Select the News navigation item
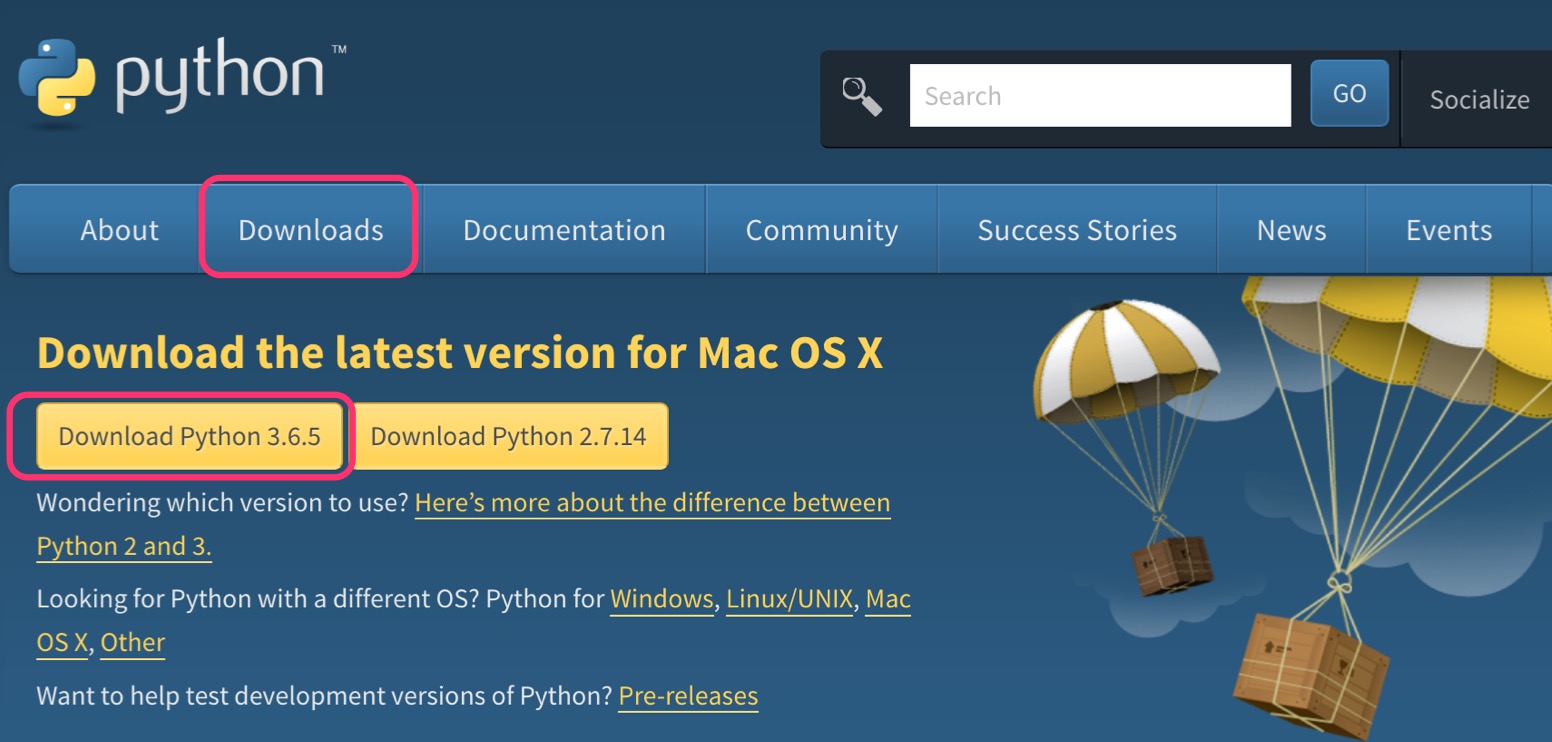 [1291, 230]
